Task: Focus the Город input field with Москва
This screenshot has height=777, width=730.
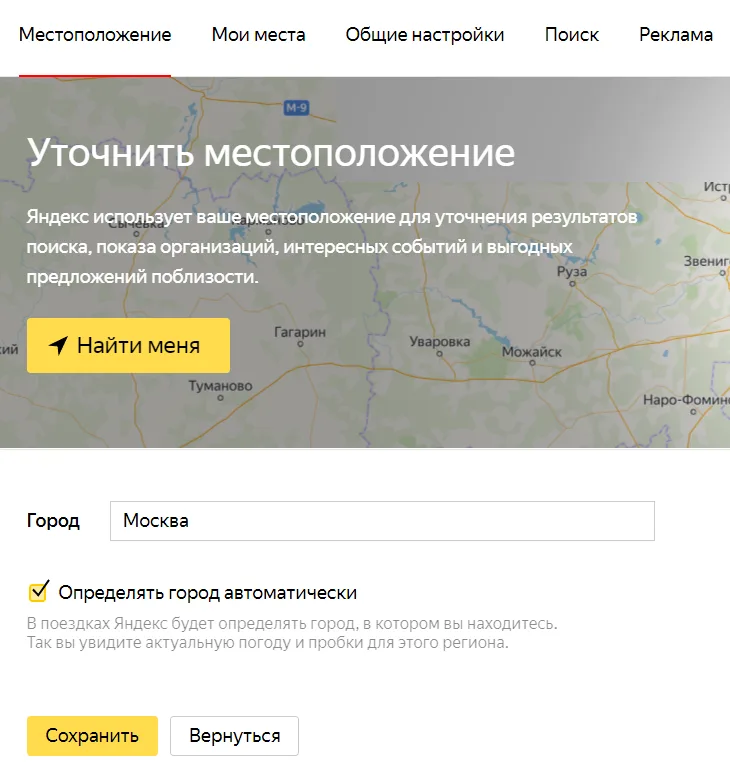Action: coord(382,521)
